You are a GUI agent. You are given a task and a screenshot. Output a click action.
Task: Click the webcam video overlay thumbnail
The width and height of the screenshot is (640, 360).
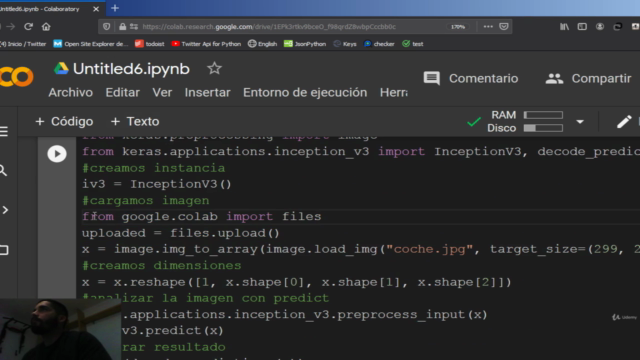coord(60,329)
